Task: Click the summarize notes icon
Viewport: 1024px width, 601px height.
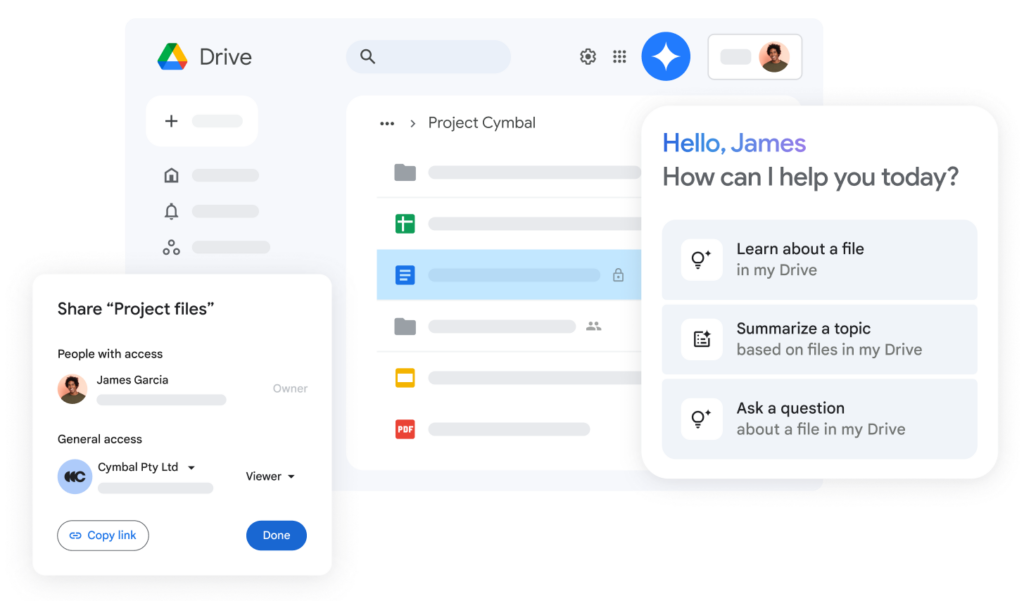Action: tap(701, 339)
